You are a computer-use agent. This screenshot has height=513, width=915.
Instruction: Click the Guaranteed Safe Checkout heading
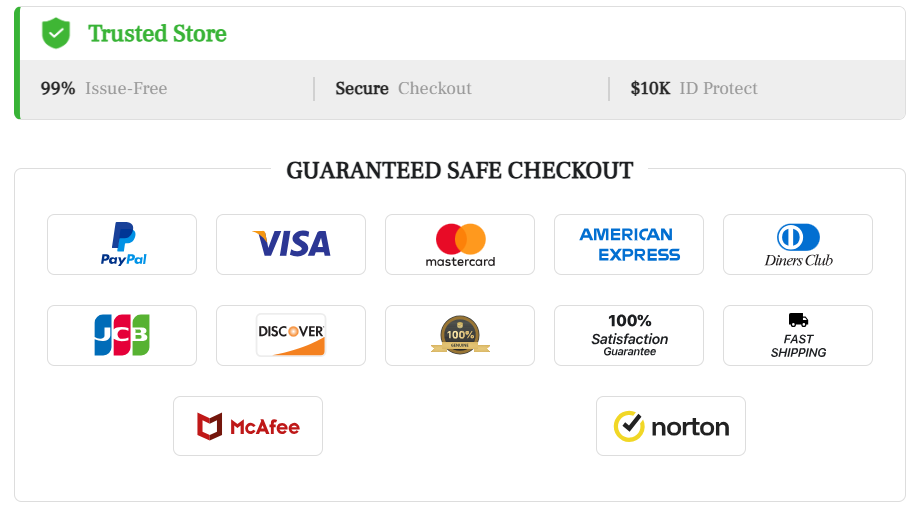click(459, 170)
